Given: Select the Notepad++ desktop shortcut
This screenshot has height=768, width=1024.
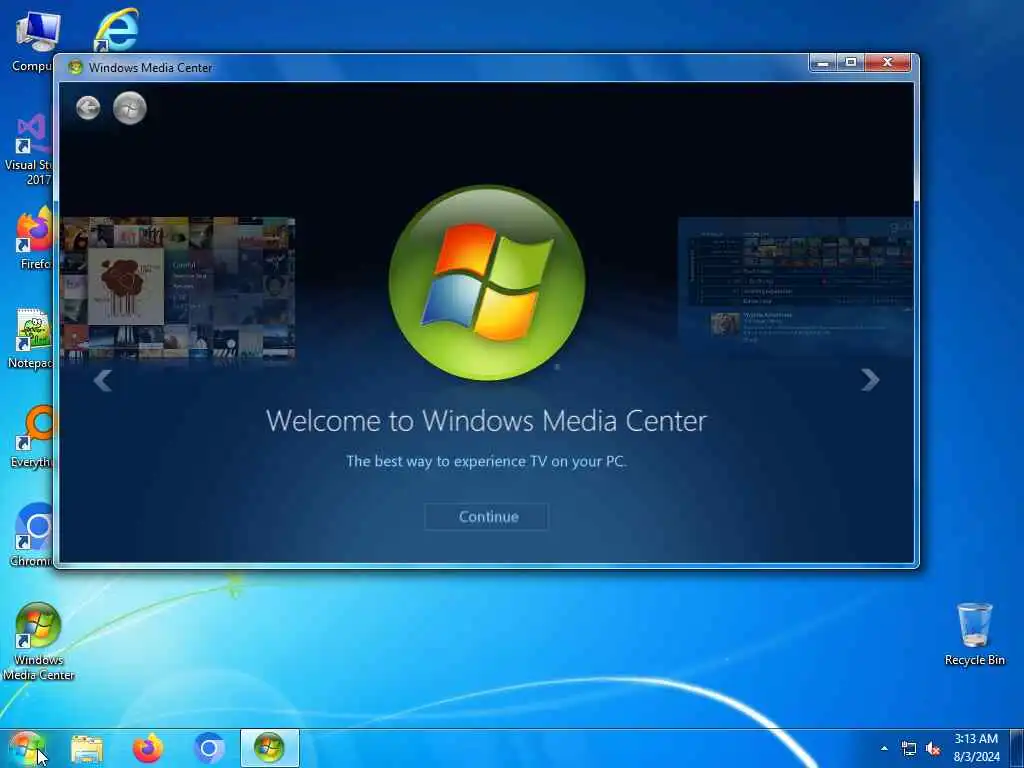Looking at the screenshot, I should (x=31, y=338).
